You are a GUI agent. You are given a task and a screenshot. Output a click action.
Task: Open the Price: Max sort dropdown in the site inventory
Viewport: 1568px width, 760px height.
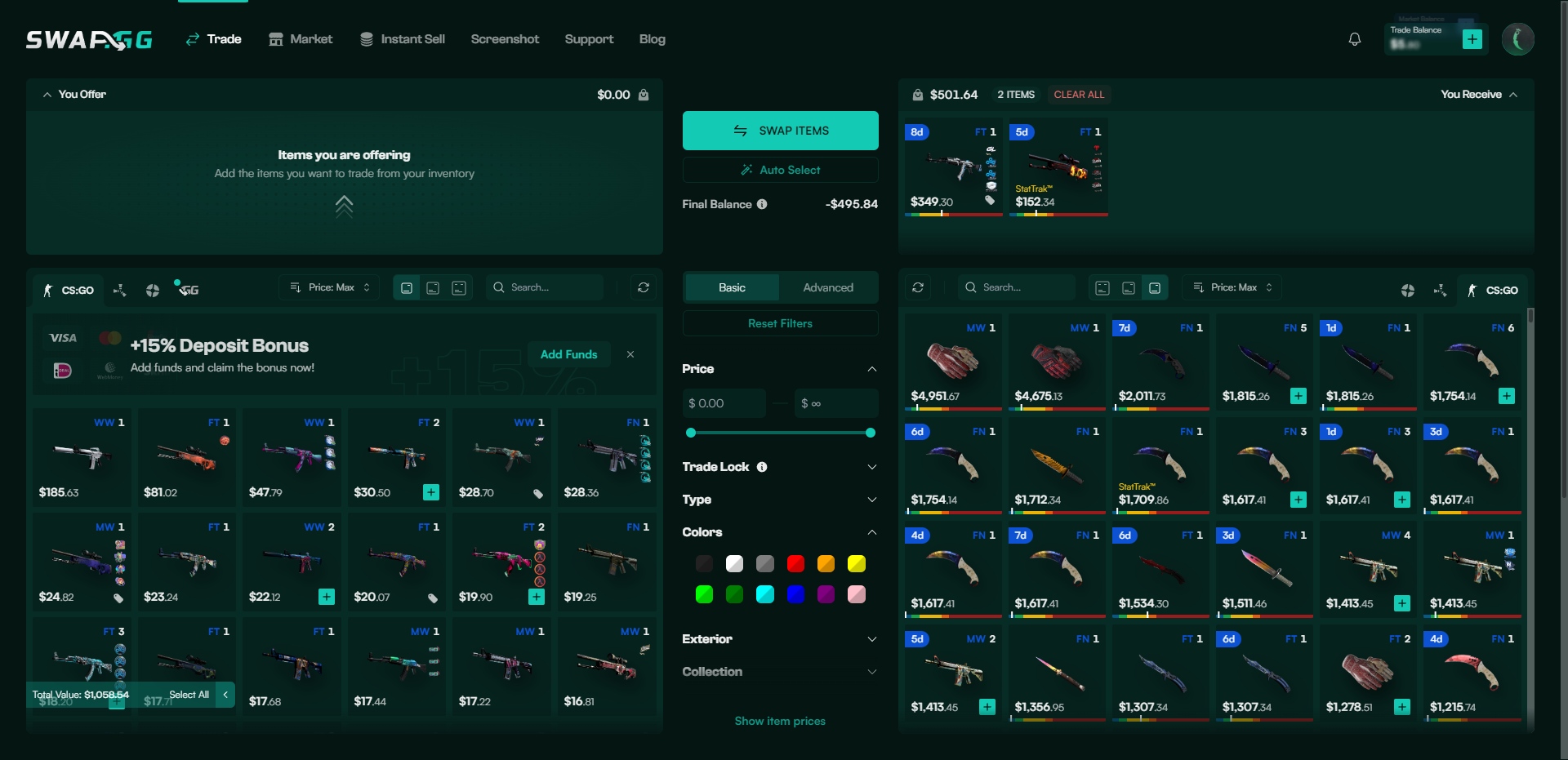(1232, 287)
